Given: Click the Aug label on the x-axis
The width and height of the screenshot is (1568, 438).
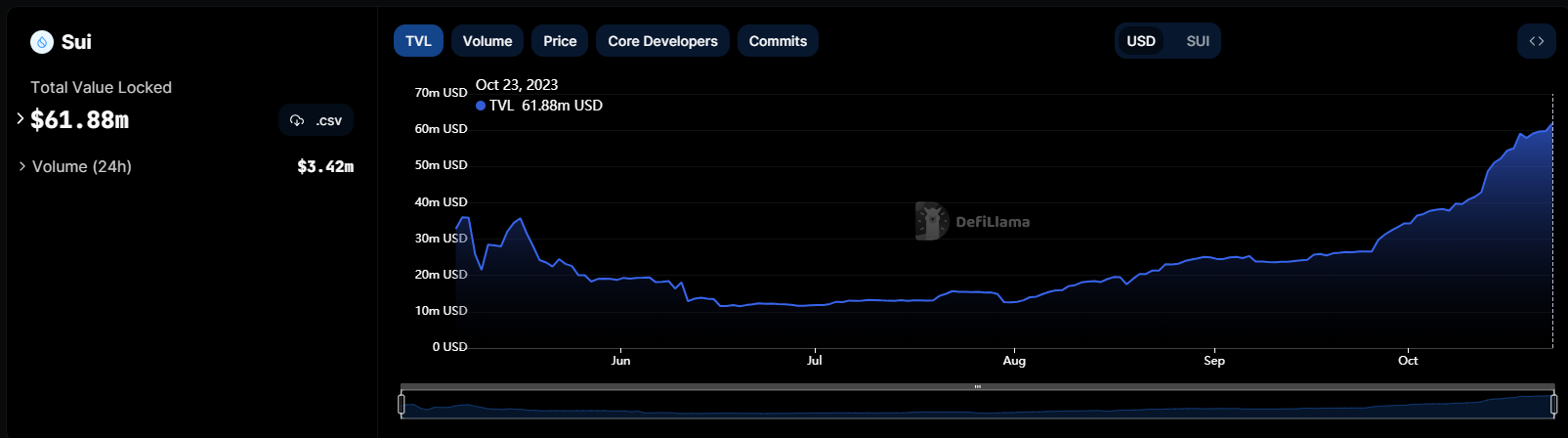Looking at the screenshot, I should click(1014, 361).
